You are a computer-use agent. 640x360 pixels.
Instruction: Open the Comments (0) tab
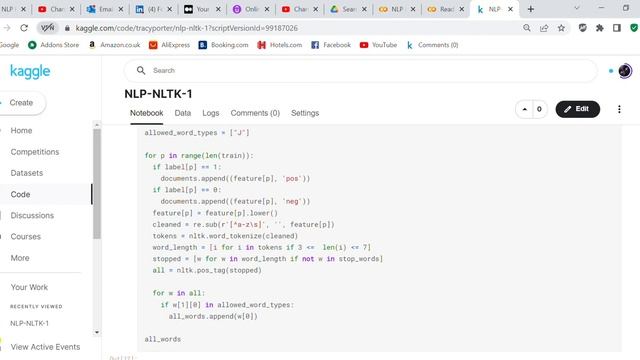point(255,113)
